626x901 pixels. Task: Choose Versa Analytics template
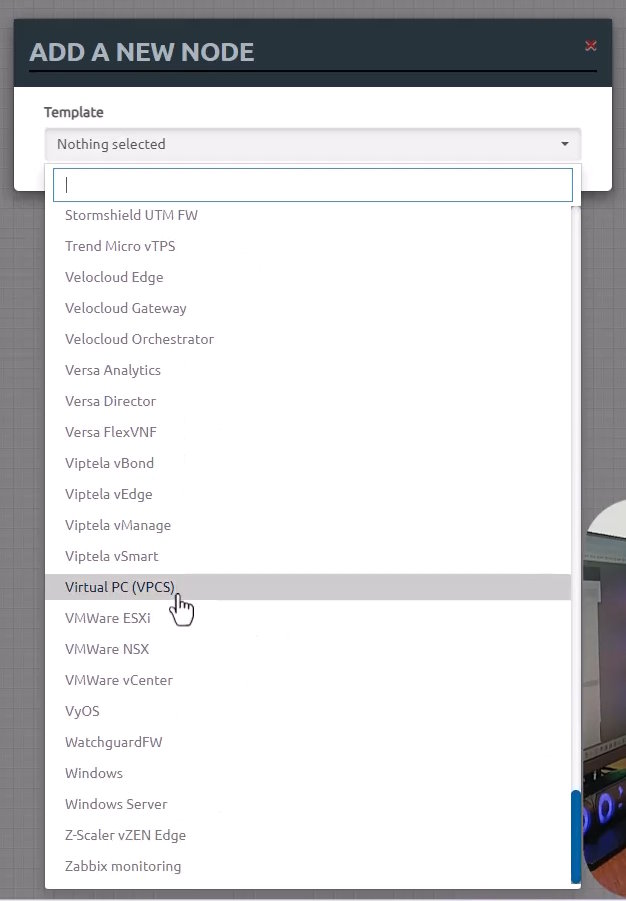tap(308, 371)
